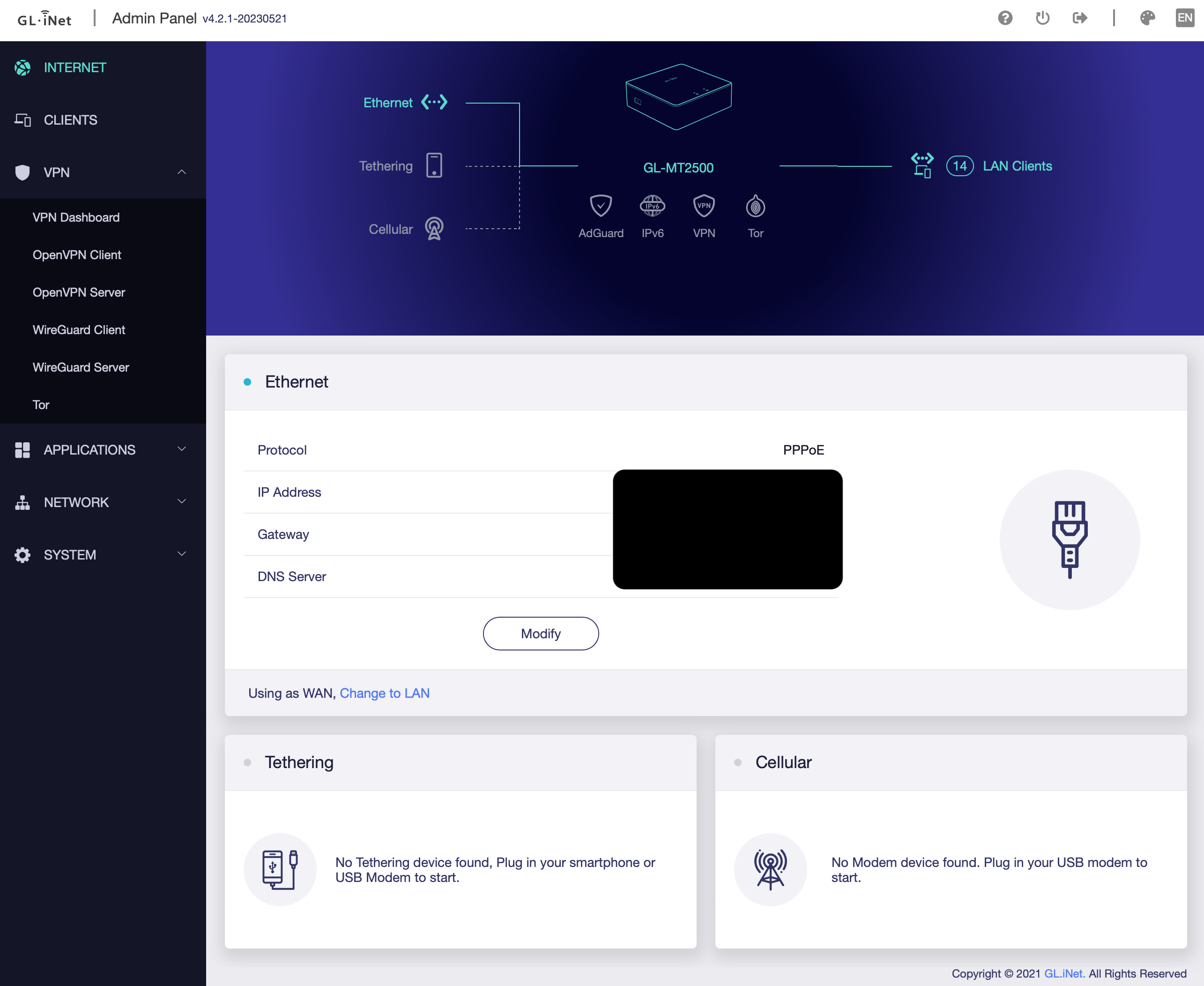
Task: Click the Change to LAN link
Action: coord(384,693)
